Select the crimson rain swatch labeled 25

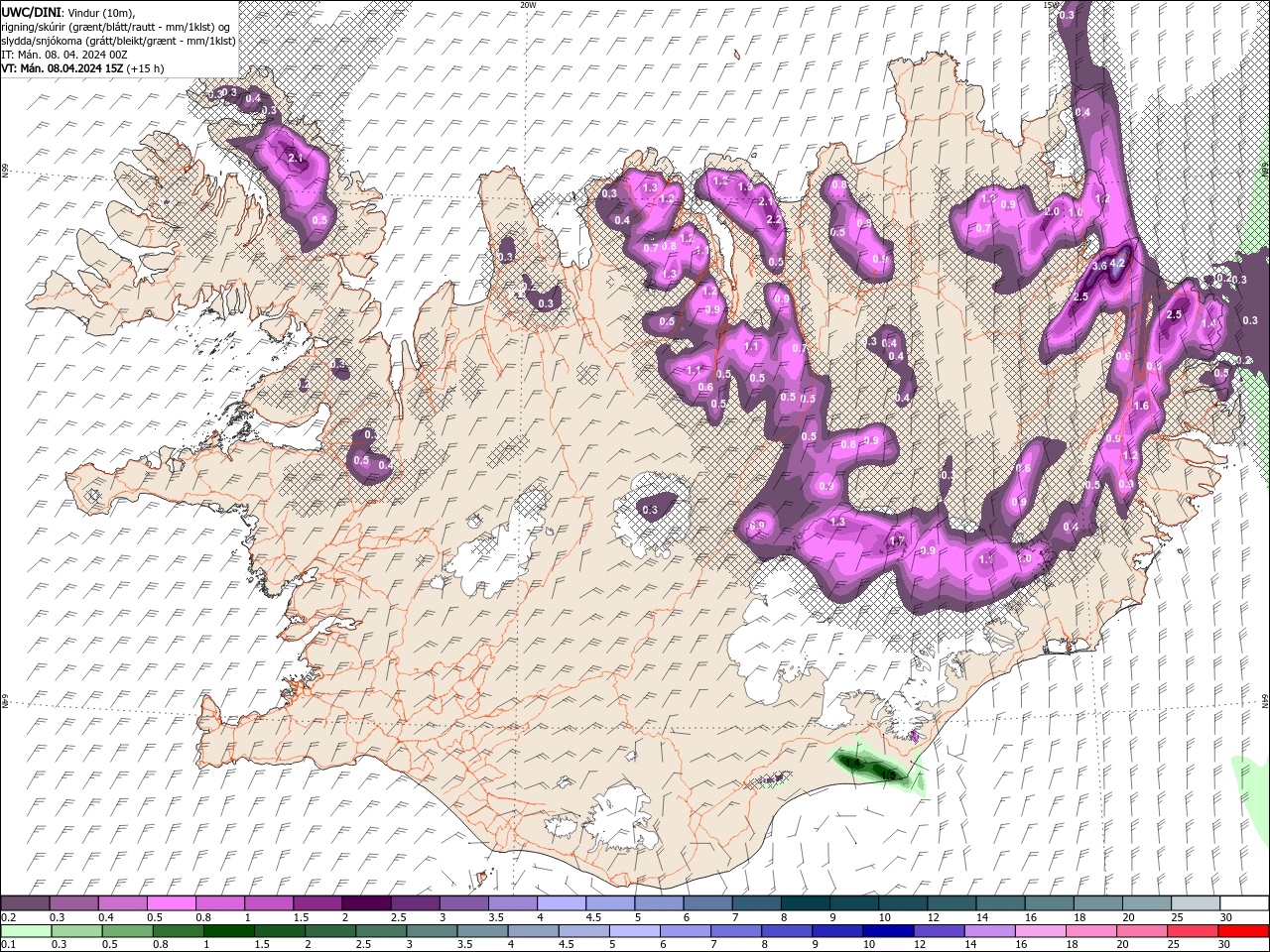point(1192,930)
